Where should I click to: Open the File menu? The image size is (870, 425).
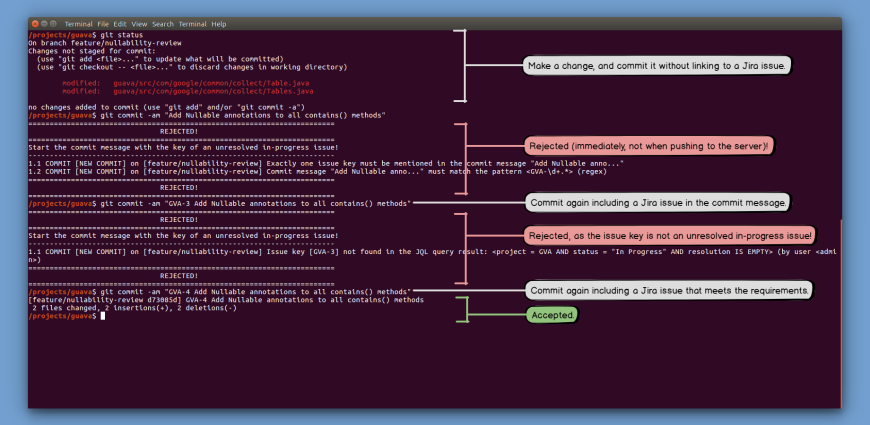105,23
